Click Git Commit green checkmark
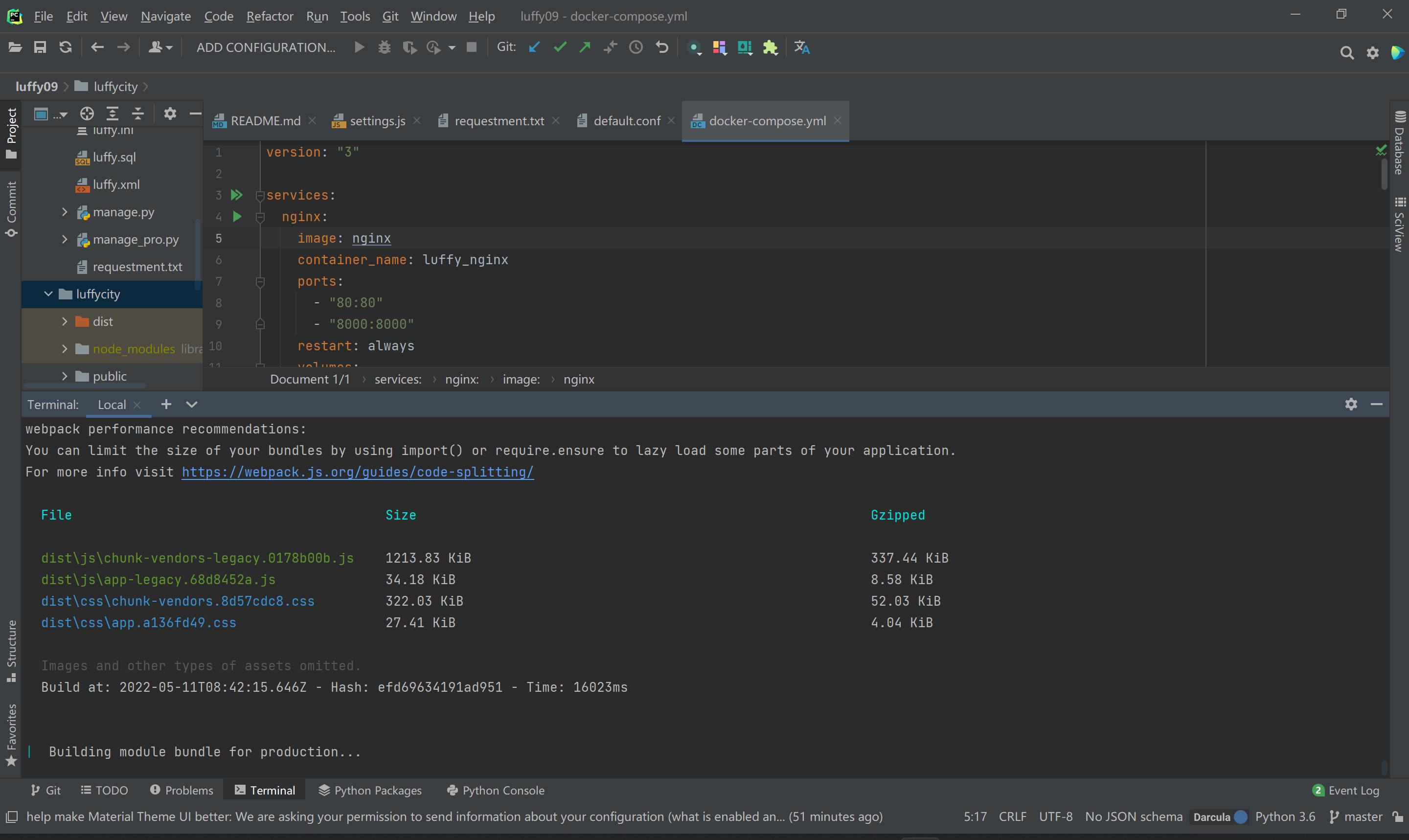Screen dimensions: 1409x840 560,47
